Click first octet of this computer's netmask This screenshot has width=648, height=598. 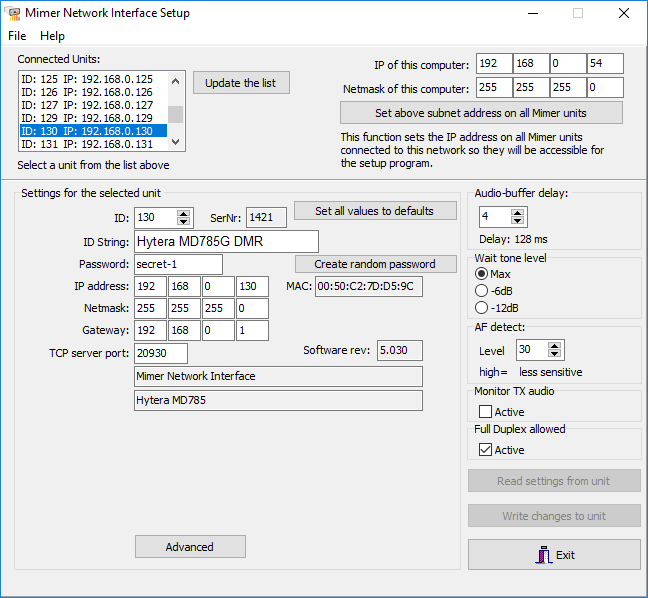tap(494, 88)
